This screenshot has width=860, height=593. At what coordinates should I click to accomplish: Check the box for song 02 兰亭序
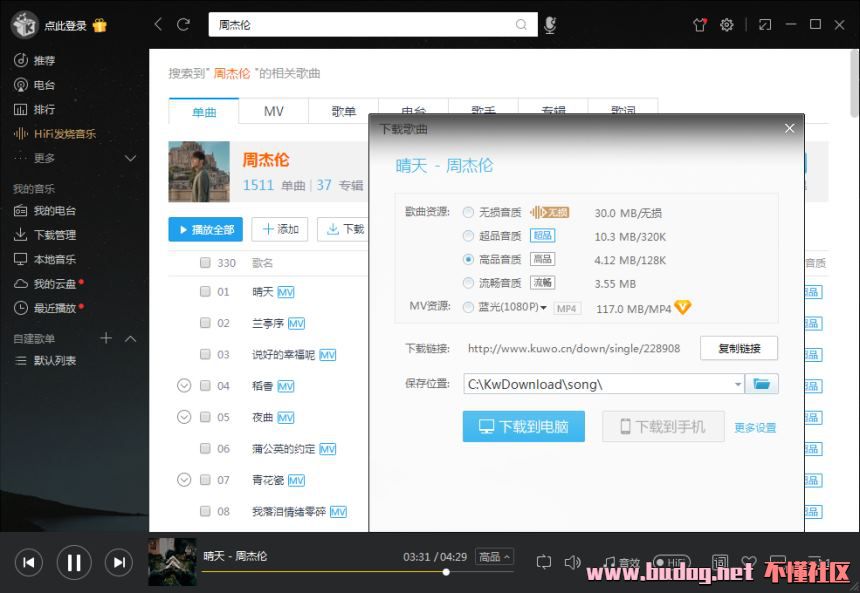pyautogui.click(x=205, y=323)
